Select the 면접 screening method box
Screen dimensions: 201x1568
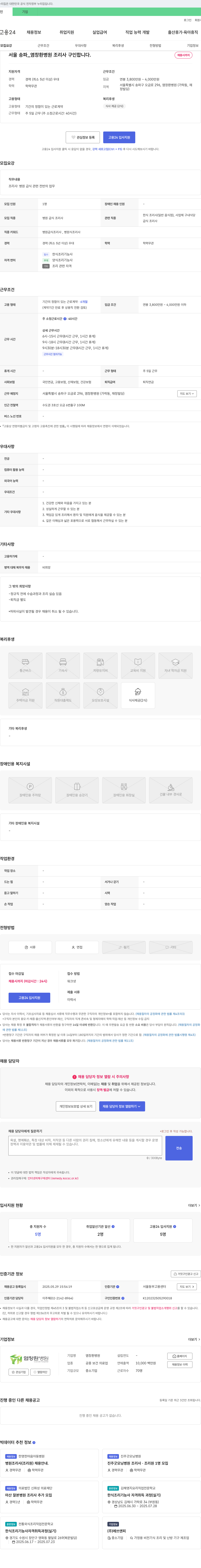(77, 947)
